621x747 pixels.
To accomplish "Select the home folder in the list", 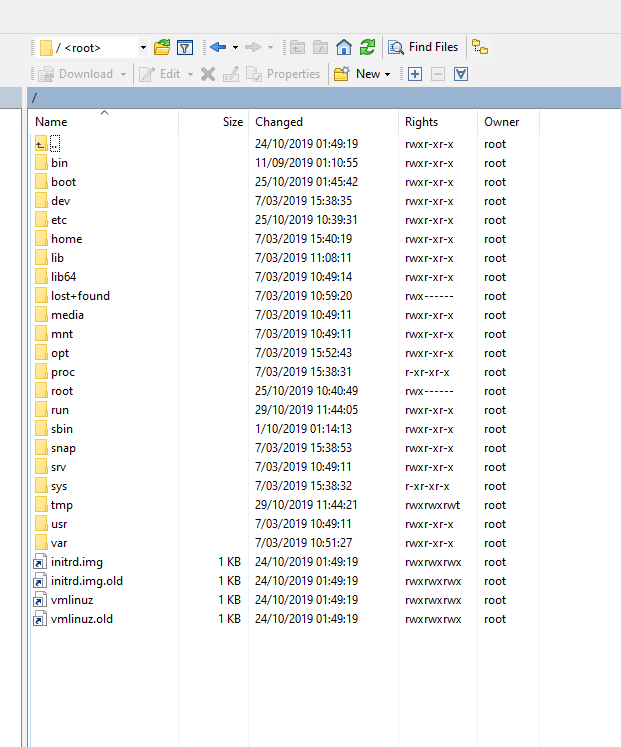I will [x=66, y=239].
